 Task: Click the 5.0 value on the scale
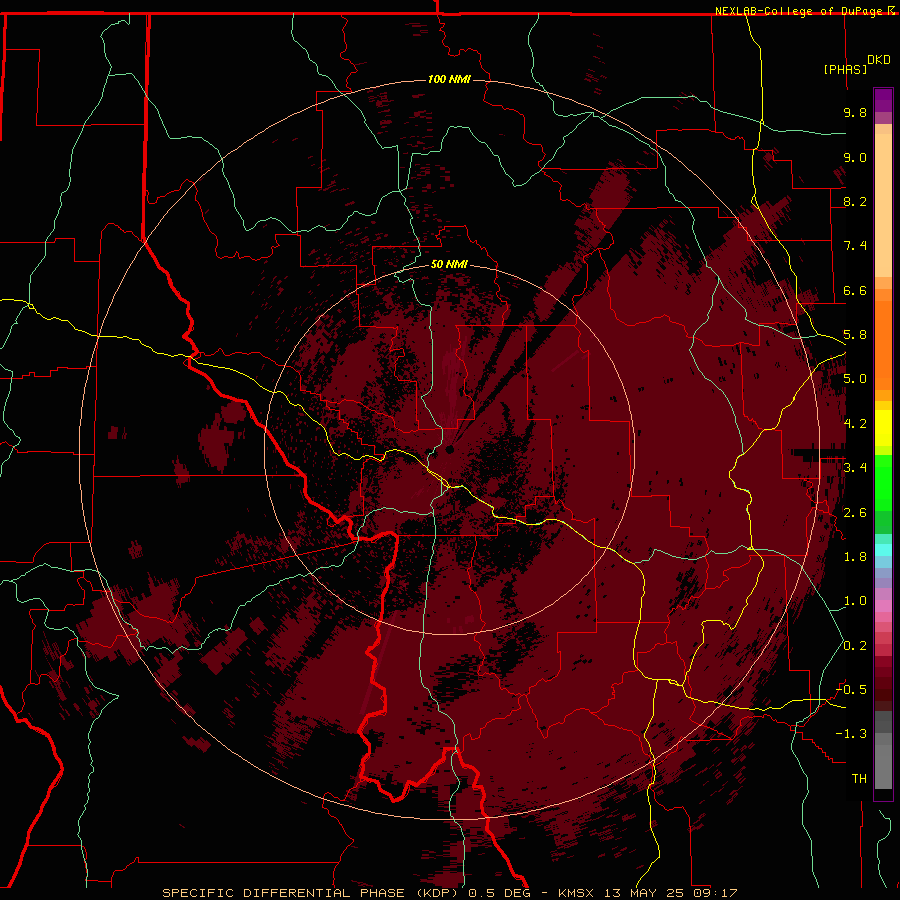coord(855,379)
